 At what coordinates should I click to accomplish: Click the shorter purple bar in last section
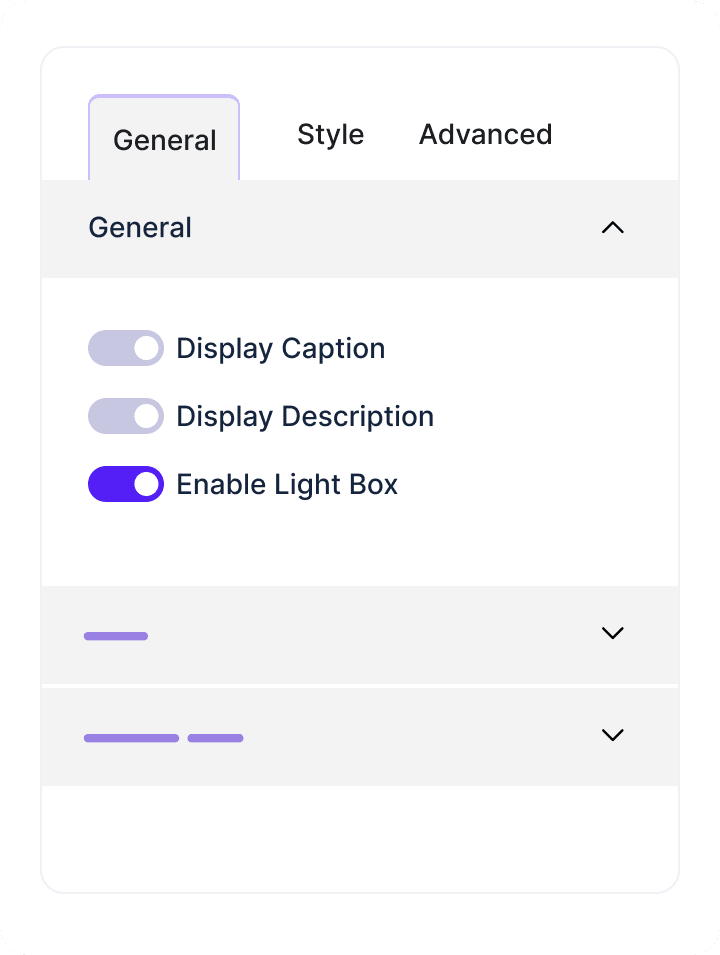tap(215, 738)
